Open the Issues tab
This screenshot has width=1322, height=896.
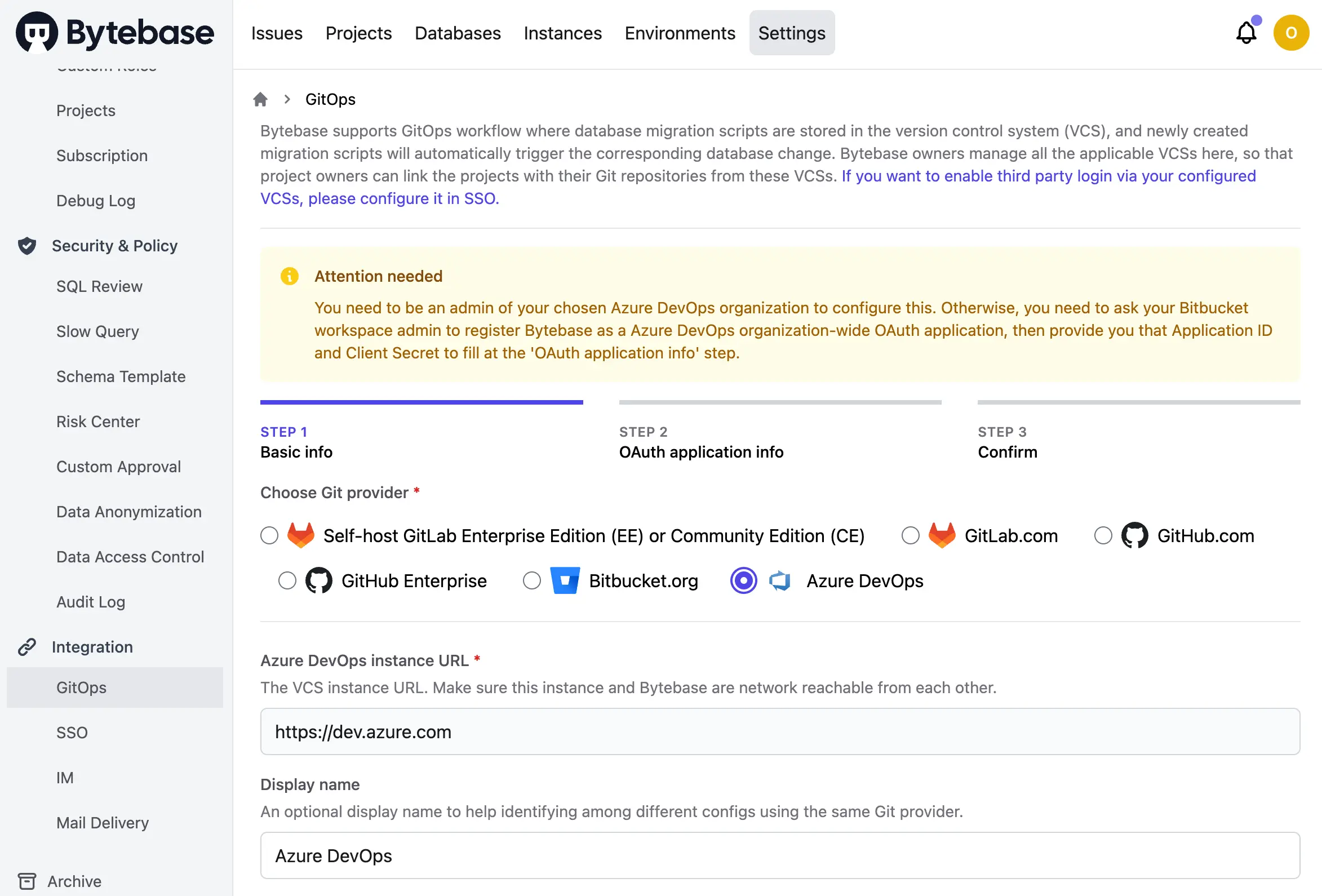point(277,33)
